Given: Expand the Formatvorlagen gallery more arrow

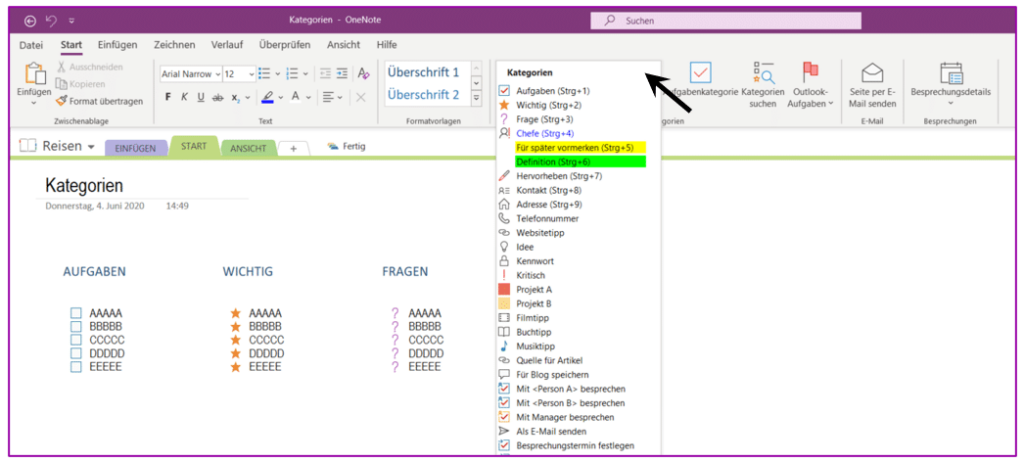Looking at the screenshot, I should tap(477, 97).
